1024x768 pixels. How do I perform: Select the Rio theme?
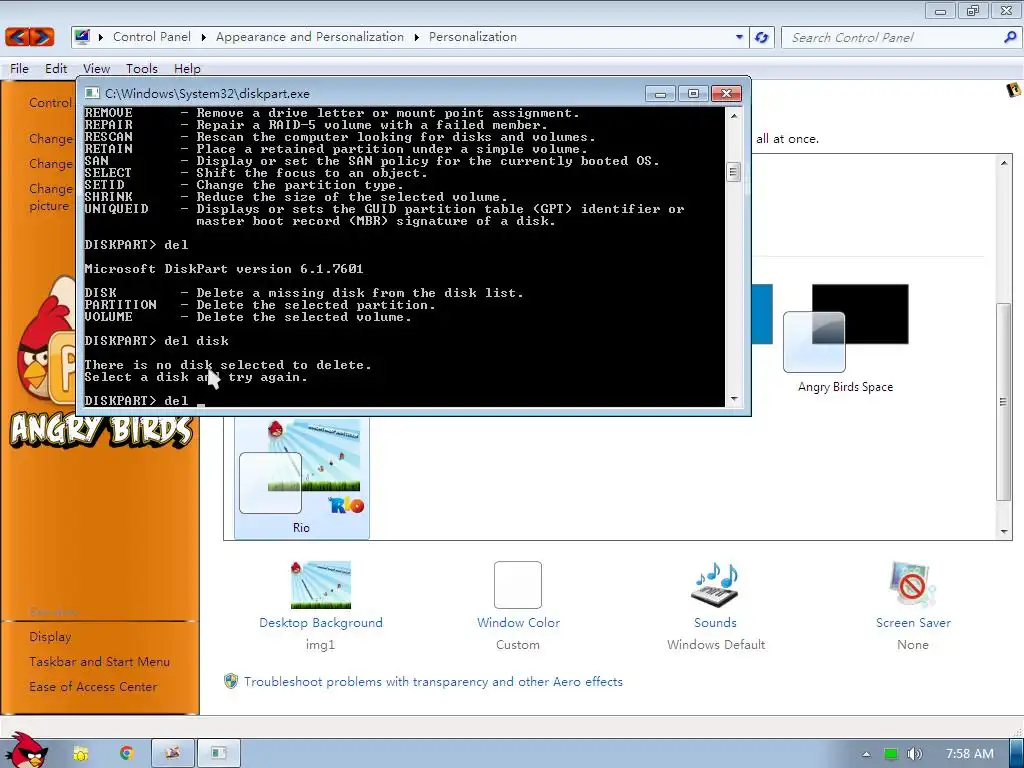pyautogui.click(x=301, y=478)
